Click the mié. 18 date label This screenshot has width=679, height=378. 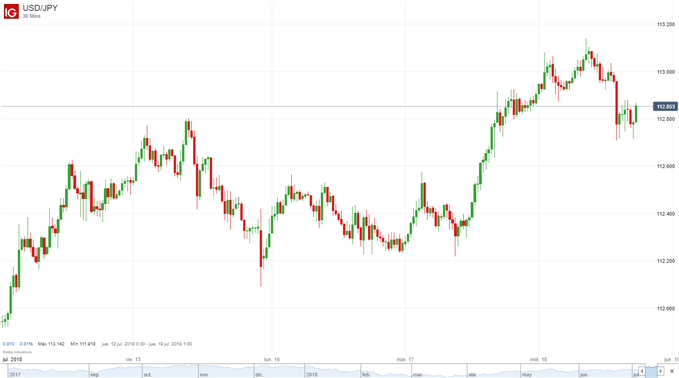(x=539, y=359)
